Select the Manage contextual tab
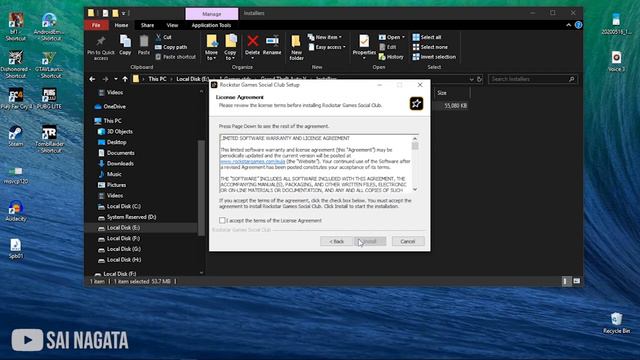Image resolution: width=640 pixels, height=360 pixels. 212,14
